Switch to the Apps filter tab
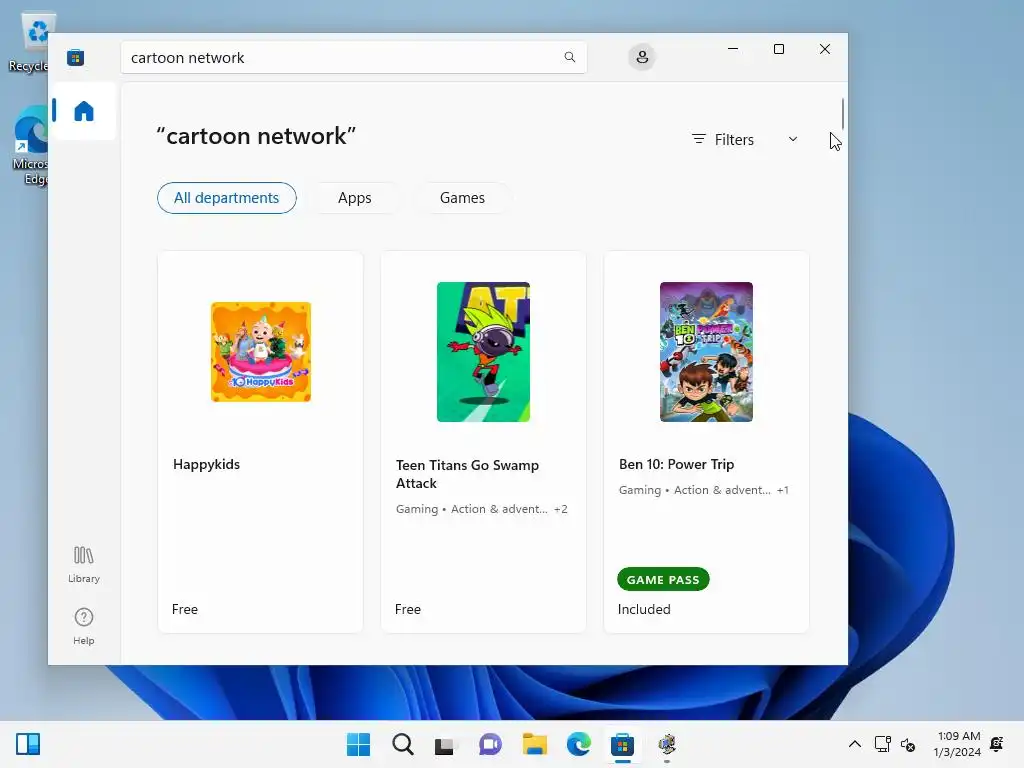The width and height of the screenshot is (1024, 768). pyautogui.click(x=355, y=198)
